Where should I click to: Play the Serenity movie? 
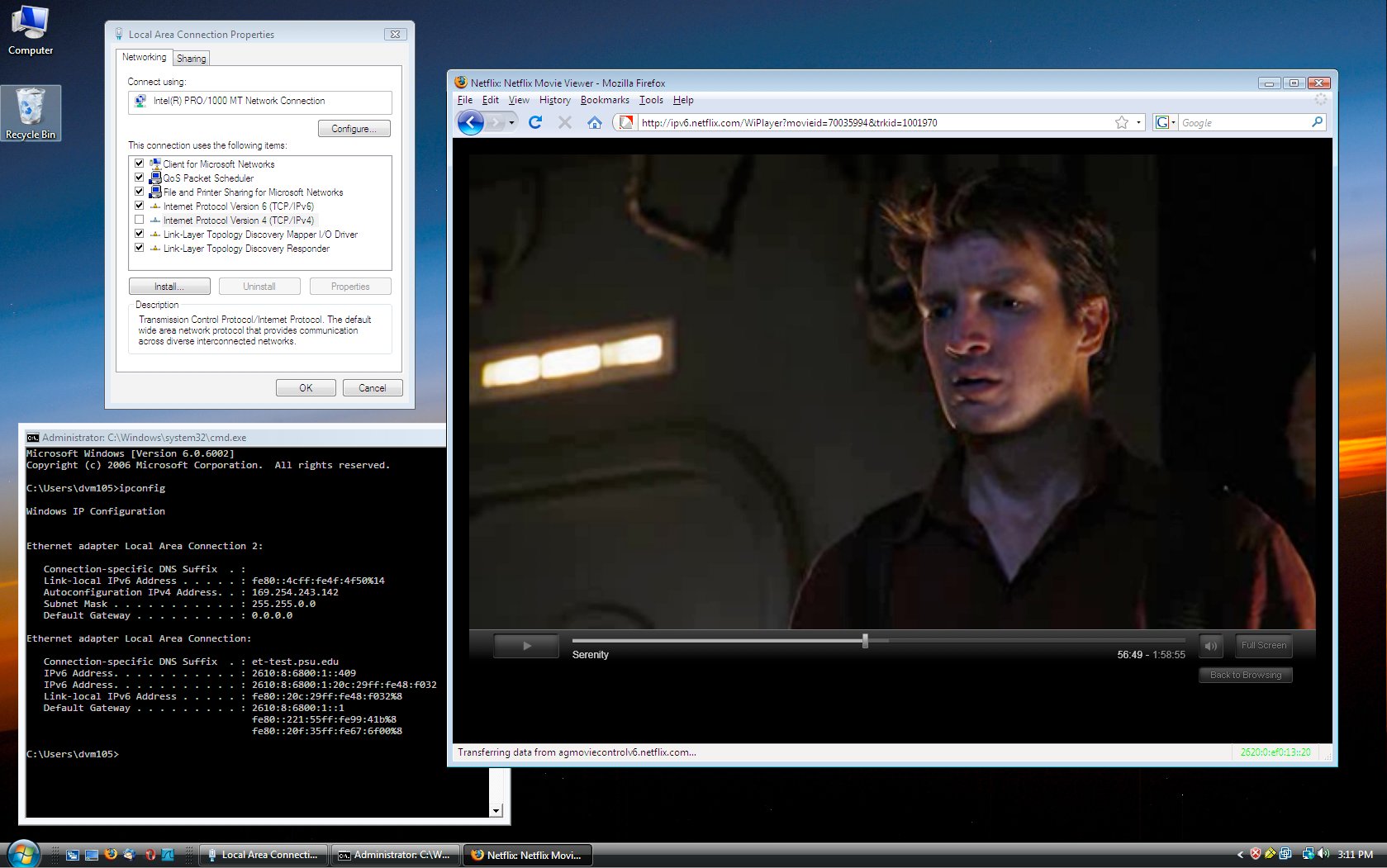526,646
